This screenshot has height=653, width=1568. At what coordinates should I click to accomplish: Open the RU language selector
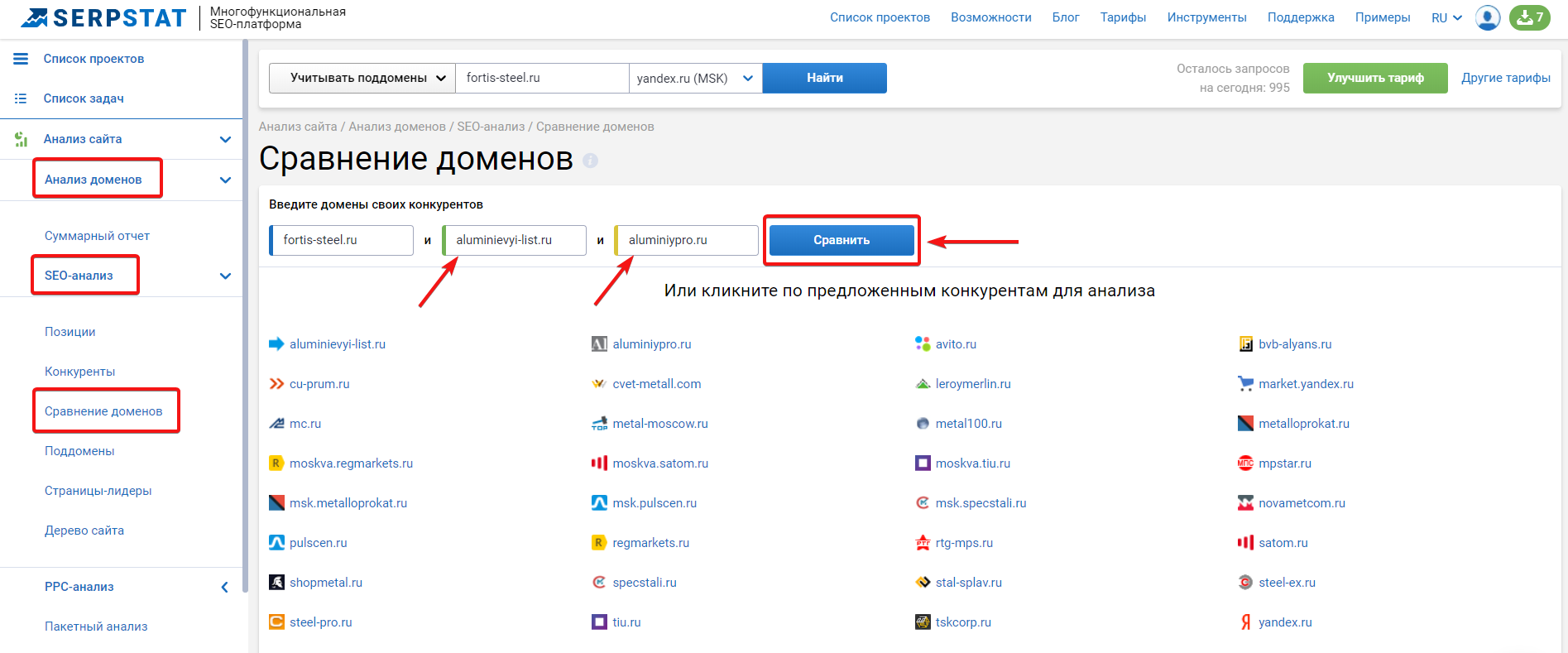click(1447, 17)
